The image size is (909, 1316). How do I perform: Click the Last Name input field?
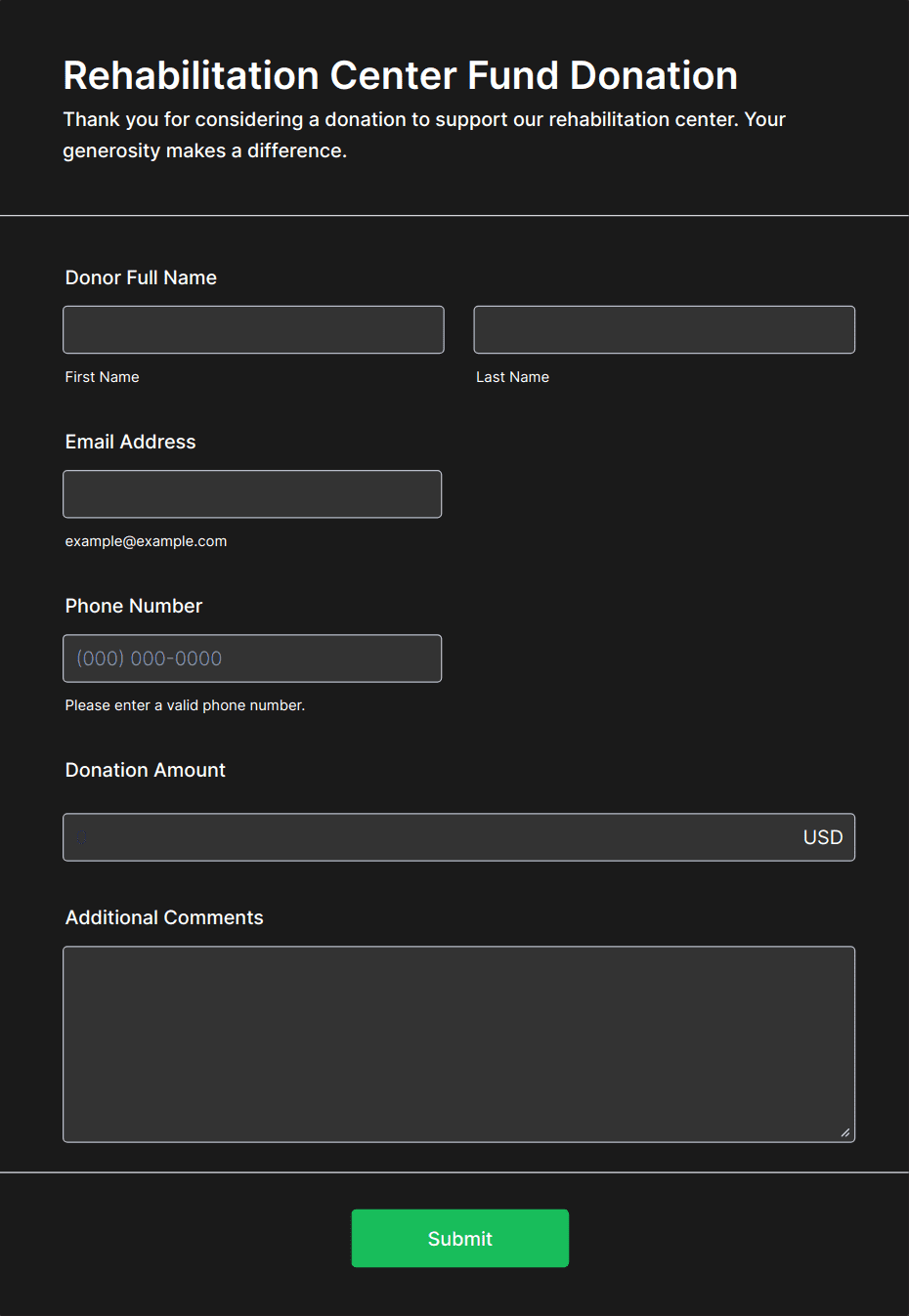pyautogui.click(x=664, y=329)
